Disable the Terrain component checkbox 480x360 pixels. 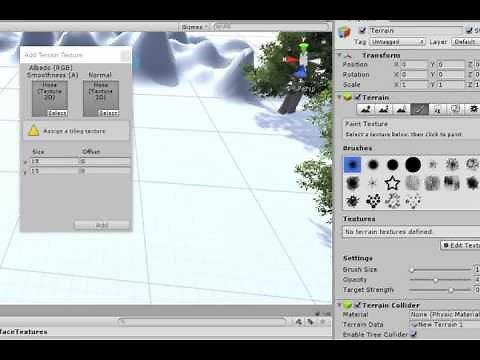point(358,97)
